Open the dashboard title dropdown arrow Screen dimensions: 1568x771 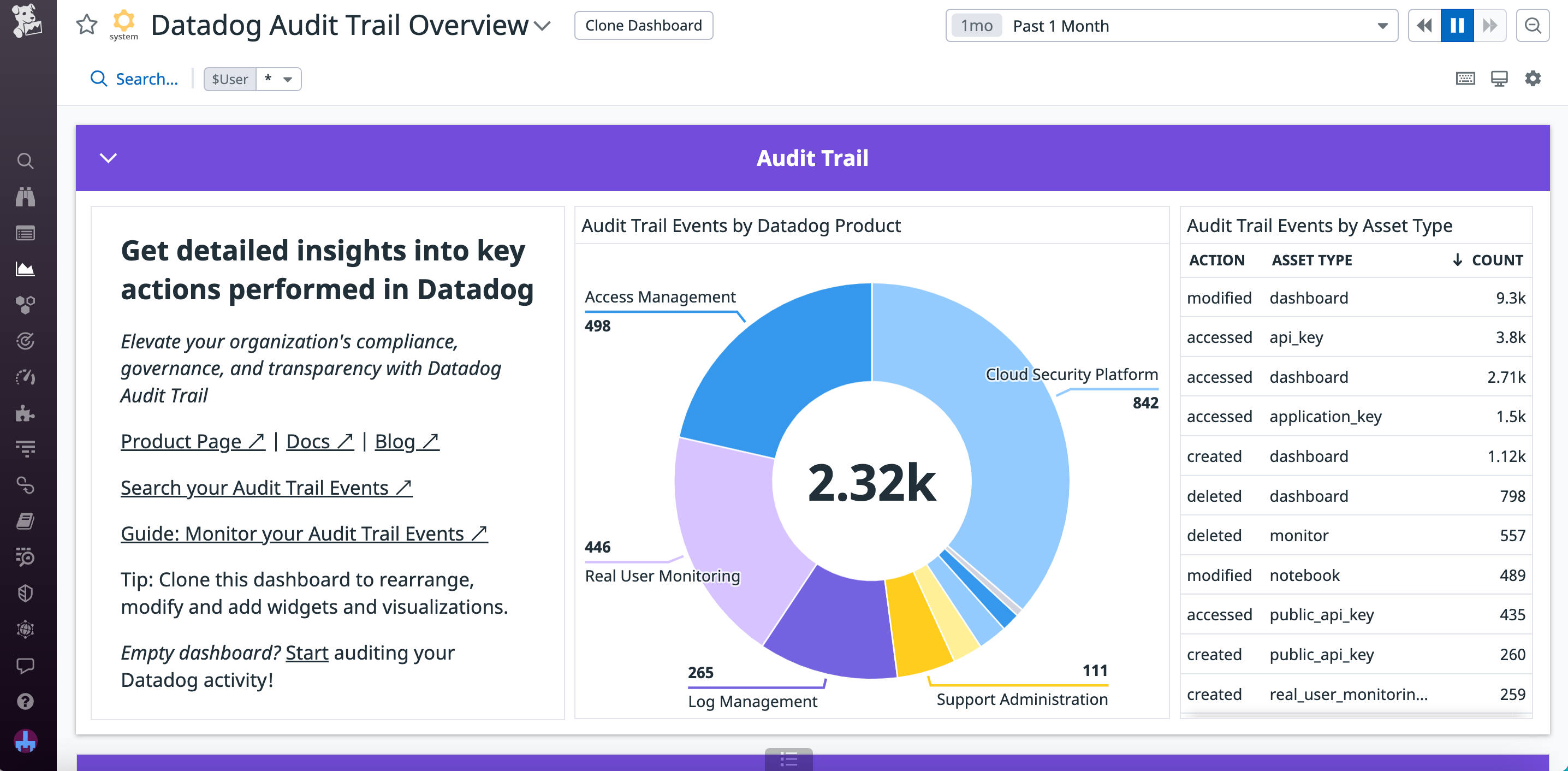click(541, 26)
